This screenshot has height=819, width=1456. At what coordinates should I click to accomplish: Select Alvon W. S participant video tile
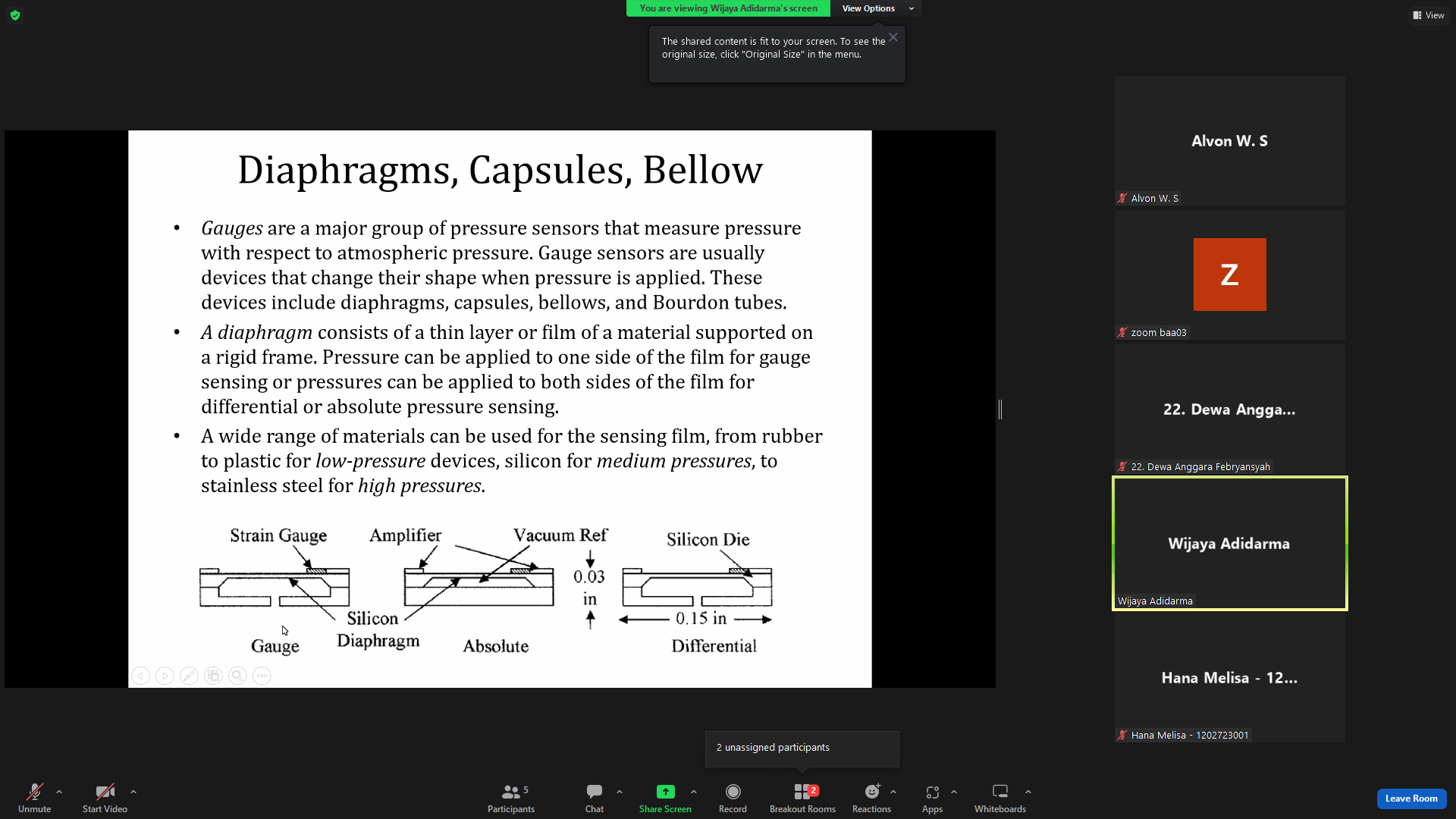pyautogui.click(x=1229, y=140)
